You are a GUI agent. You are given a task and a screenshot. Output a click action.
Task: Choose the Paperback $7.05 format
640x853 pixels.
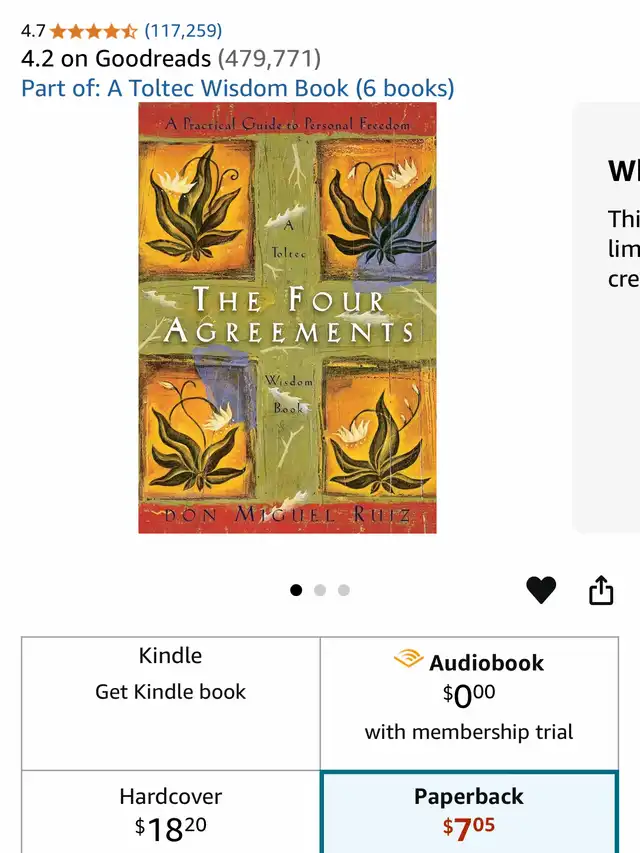point(469,812)
